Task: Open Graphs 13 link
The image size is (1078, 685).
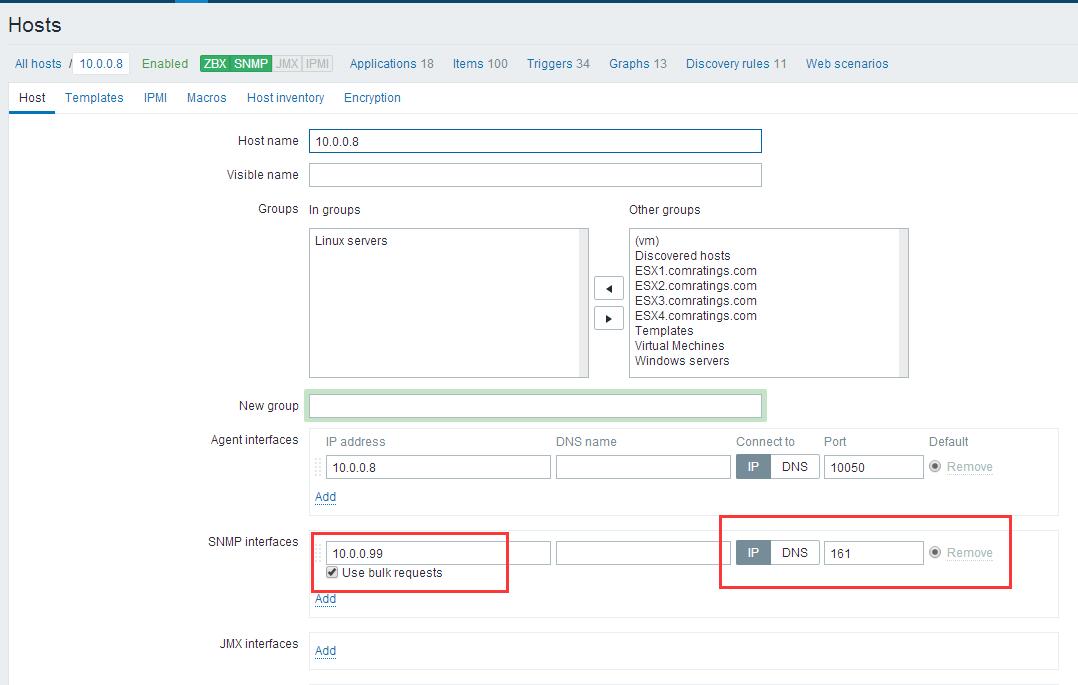Action: (638, 63)
